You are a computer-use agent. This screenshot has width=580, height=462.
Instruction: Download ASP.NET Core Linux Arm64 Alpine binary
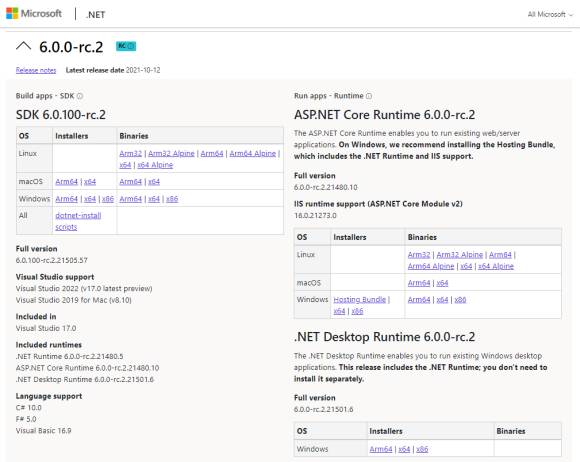(x=431, y=266)
